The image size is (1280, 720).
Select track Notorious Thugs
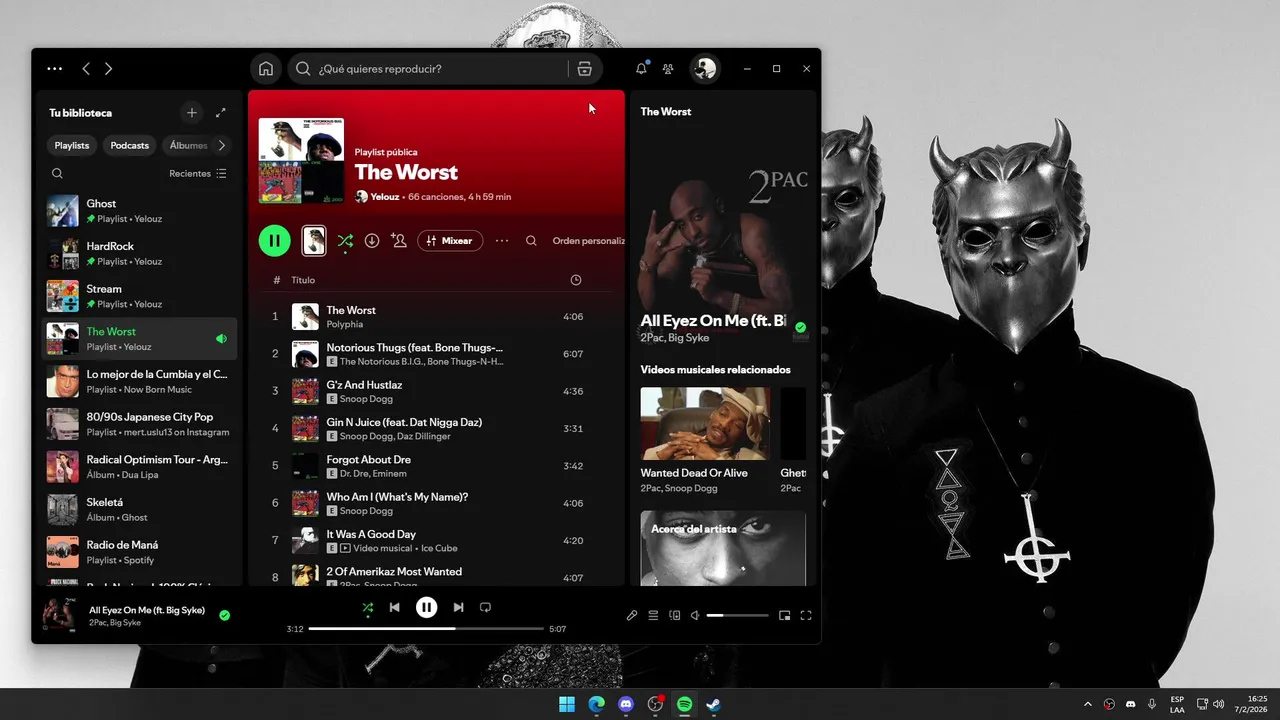point(436,354)
